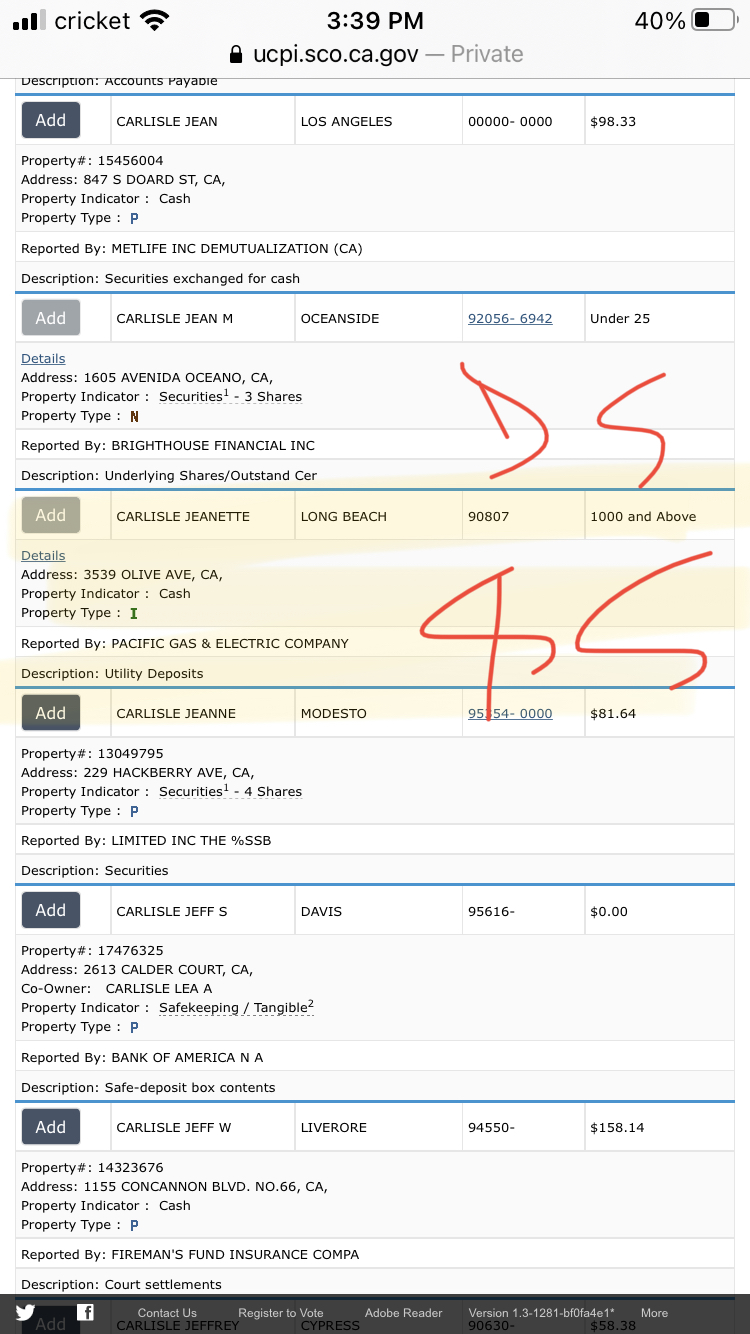This screenshot has width=750, height=1334.
Task: Select the 3:39 PM clock
Action: click(x=375, y=20)
